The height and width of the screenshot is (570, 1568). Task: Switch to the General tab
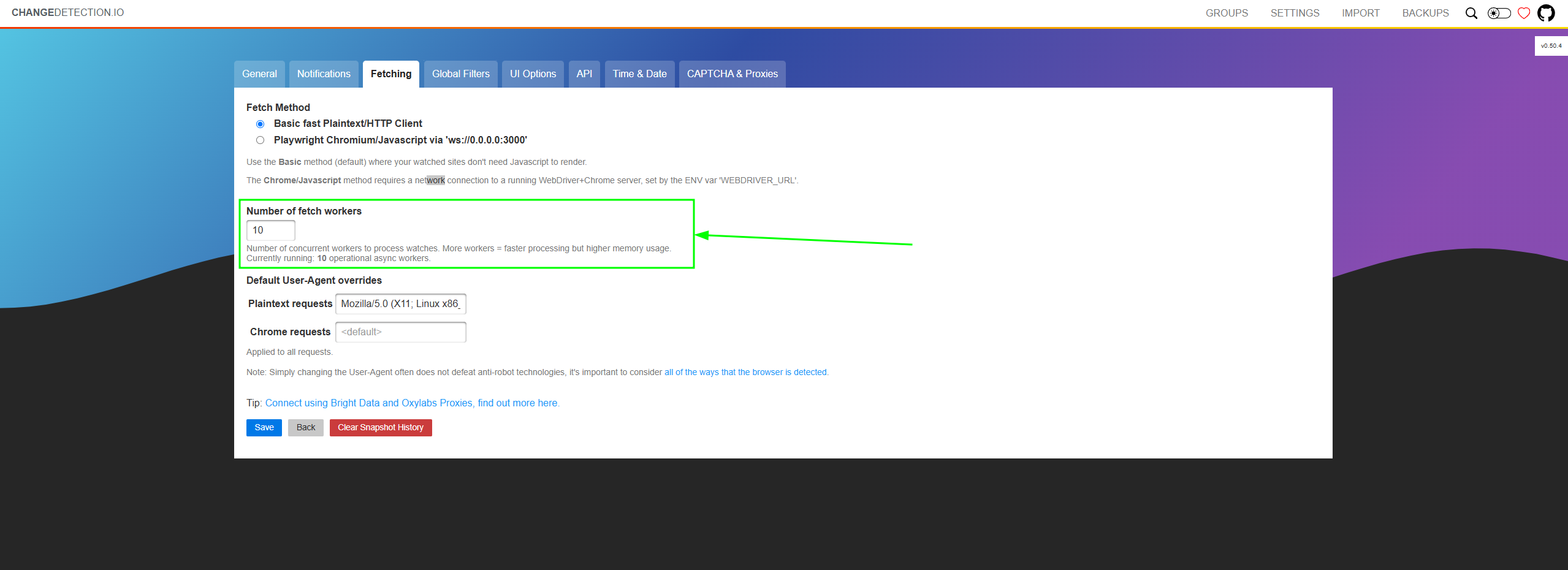point(259,74)
